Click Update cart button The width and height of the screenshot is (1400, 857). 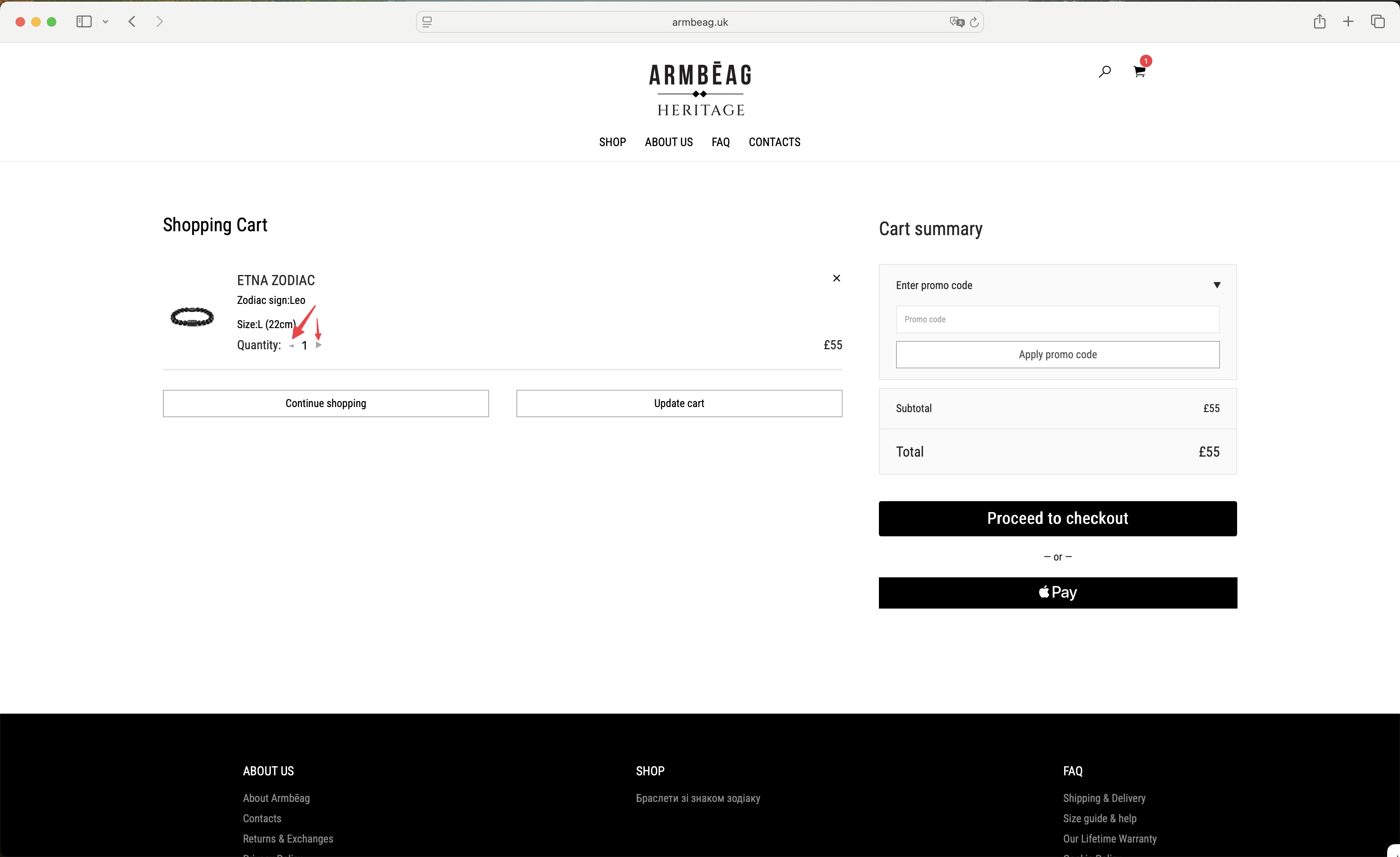pyautogui.click(x=679, y=404)
